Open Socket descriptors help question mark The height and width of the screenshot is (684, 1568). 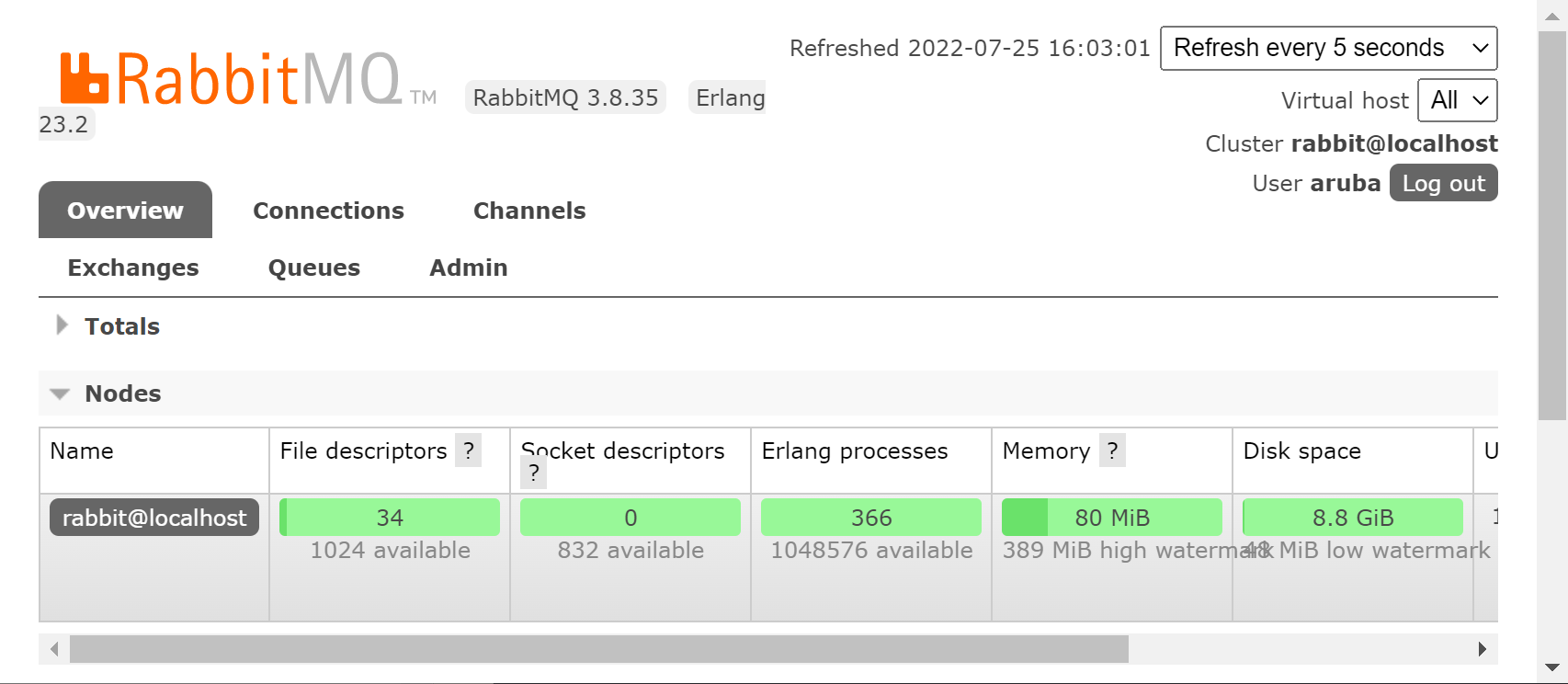click(533, 473)
